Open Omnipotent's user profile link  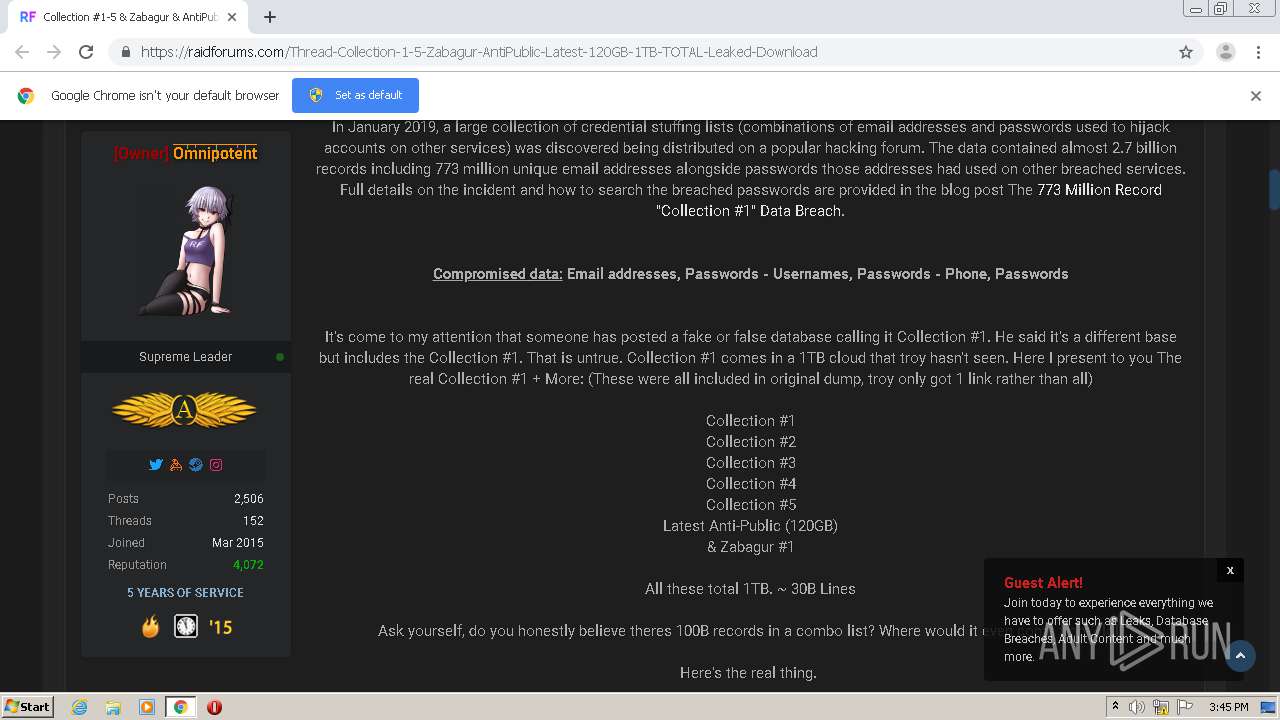point(215,153)
